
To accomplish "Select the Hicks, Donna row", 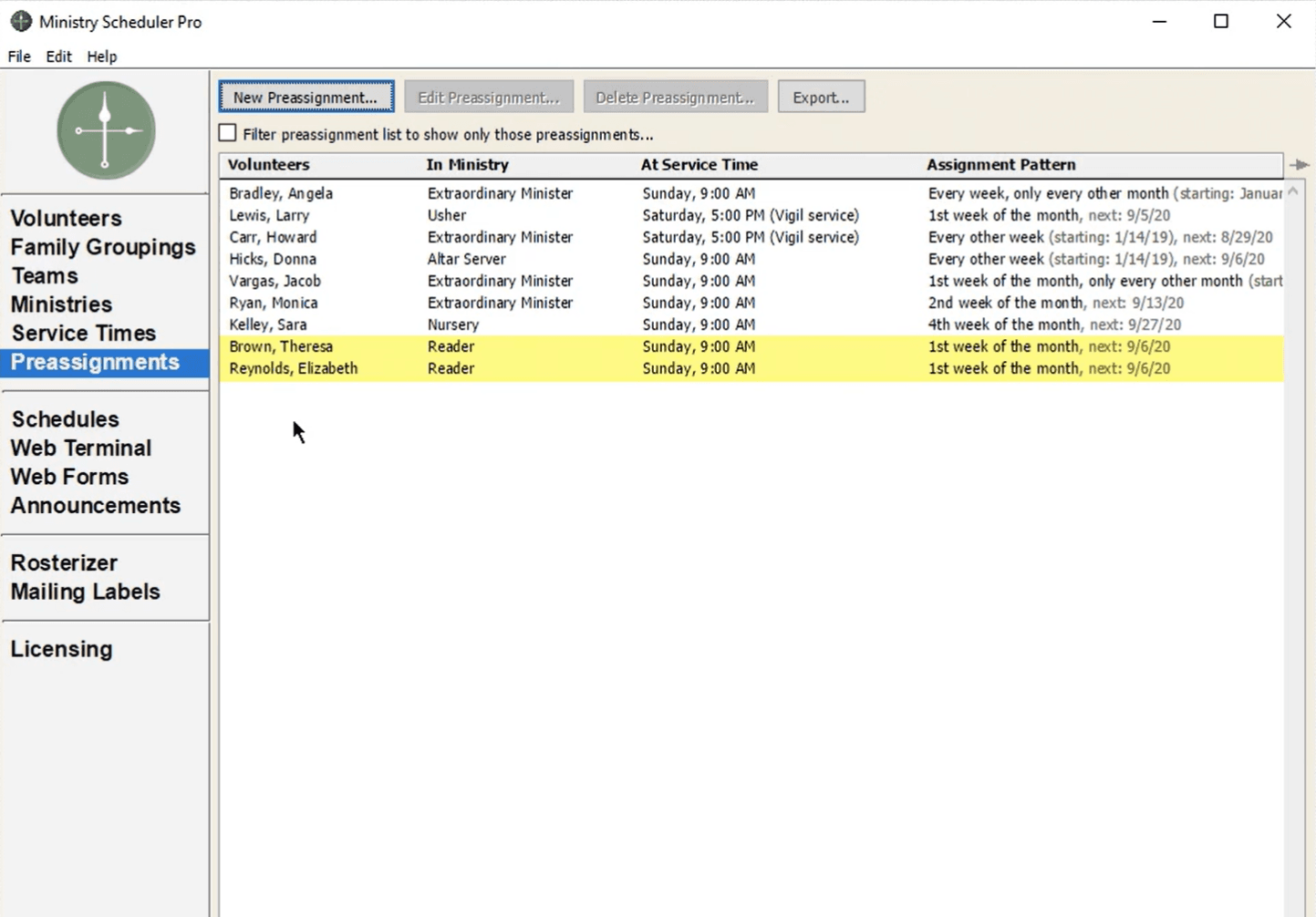I will pos(751,259).
